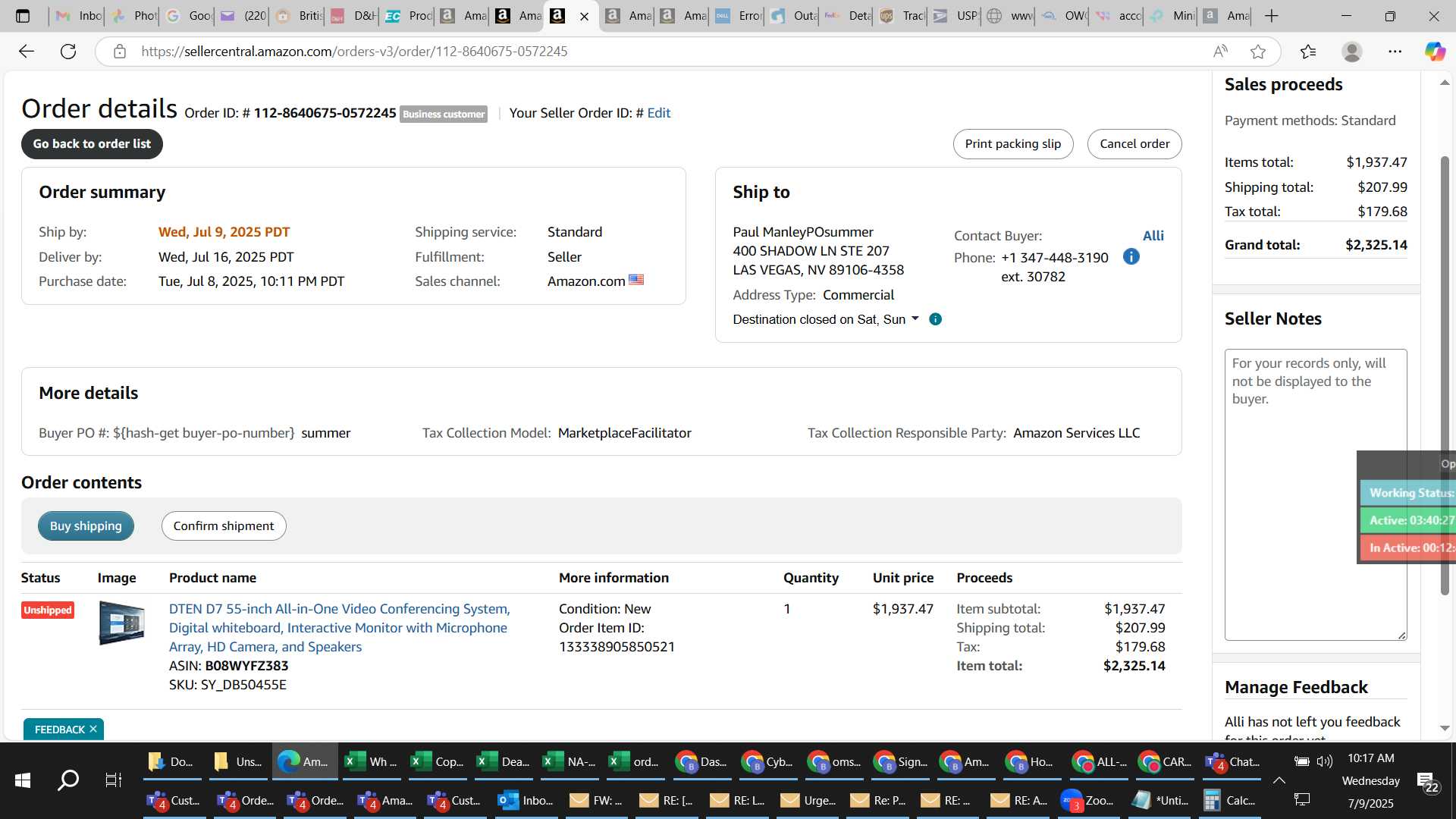Add this page to favorites star
The height and width of the screenshot is (819, 1456).
(x=1258, y=52)
